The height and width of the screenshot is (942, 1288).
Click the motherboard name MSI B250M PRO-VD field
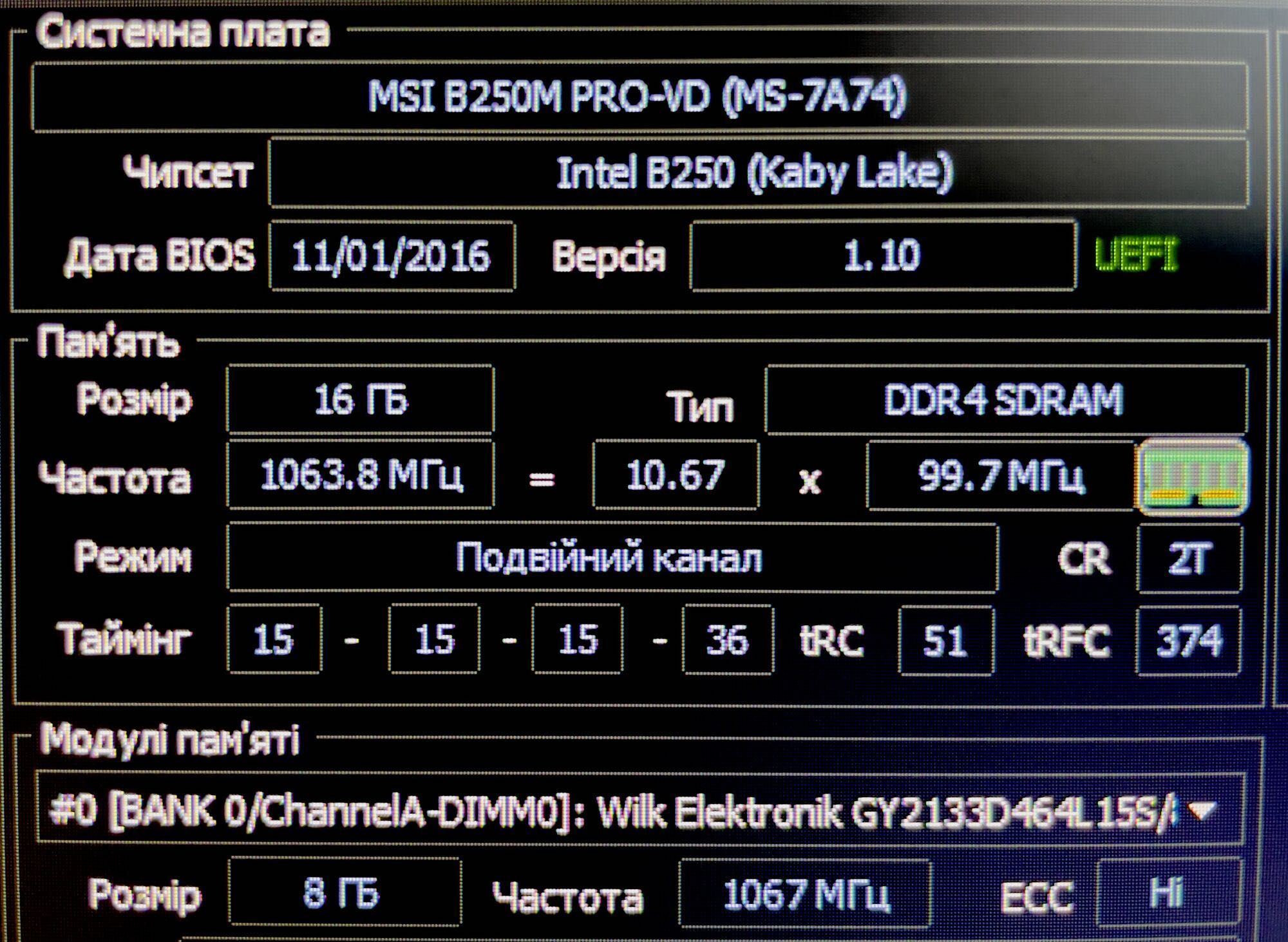[x=639, y=97]
